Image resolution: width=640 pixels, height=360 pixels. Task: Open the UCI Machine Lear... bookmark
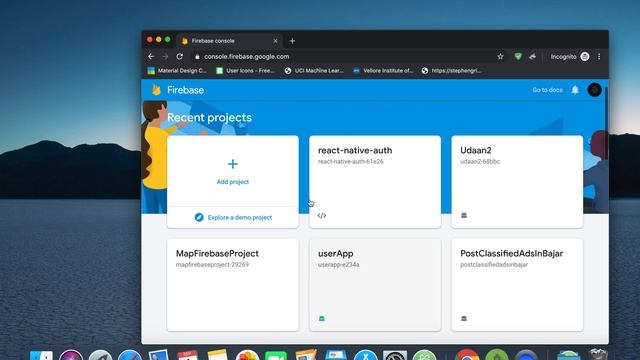314,71
